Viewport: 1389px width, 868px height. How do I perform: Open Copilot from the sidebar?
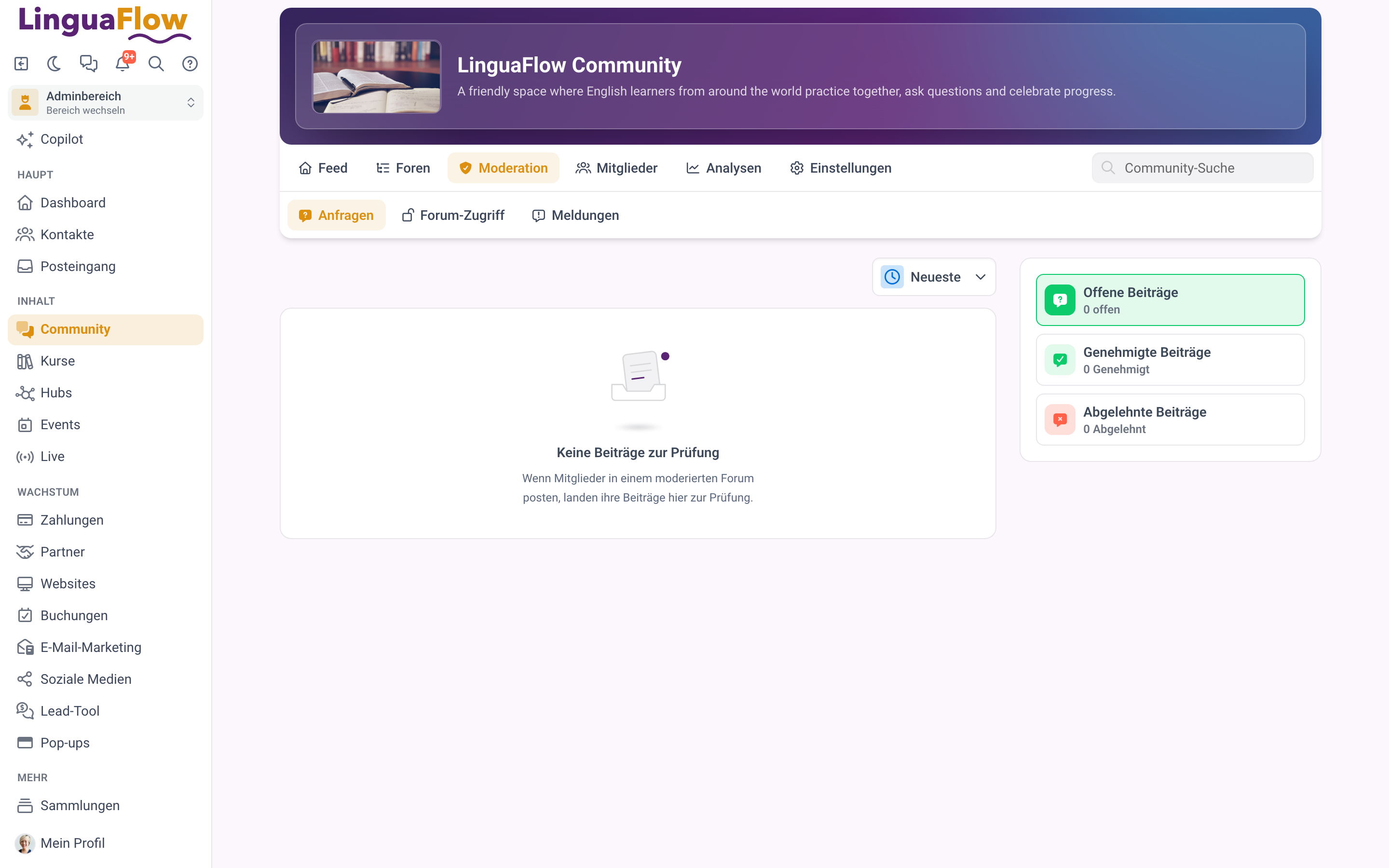pos(106,139)
